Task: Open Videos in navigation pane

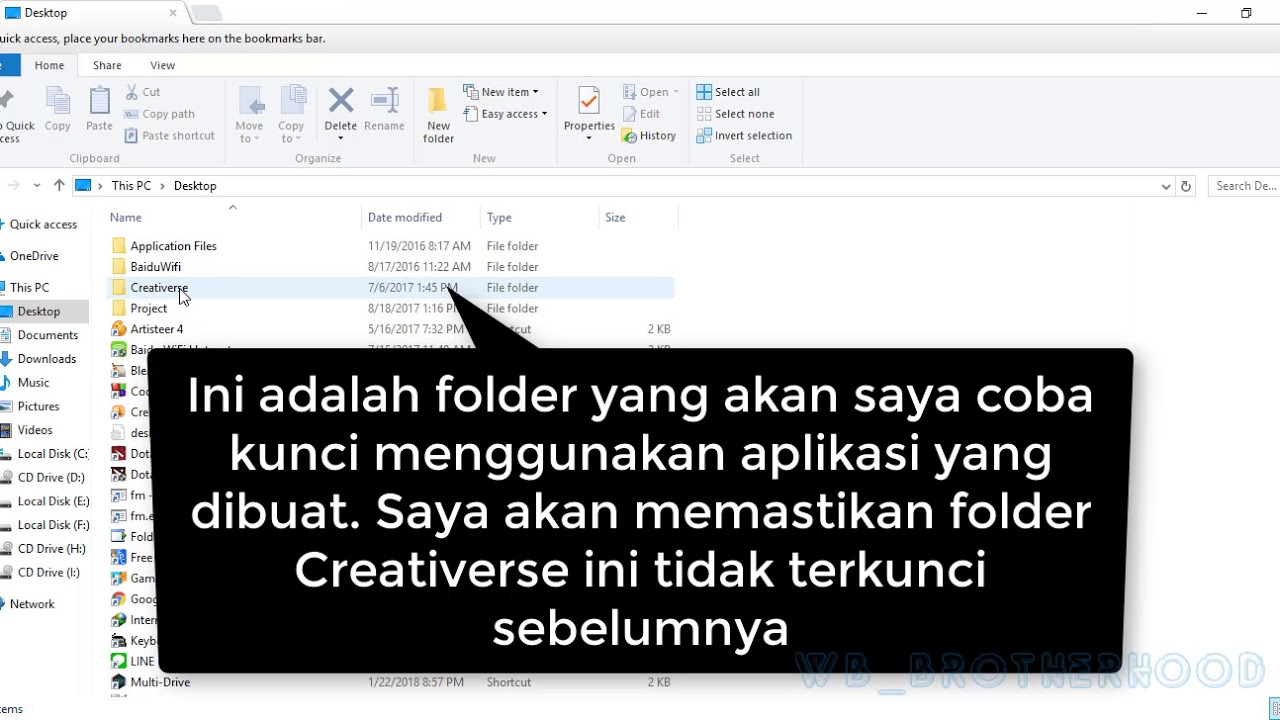Action: (35, 430)
